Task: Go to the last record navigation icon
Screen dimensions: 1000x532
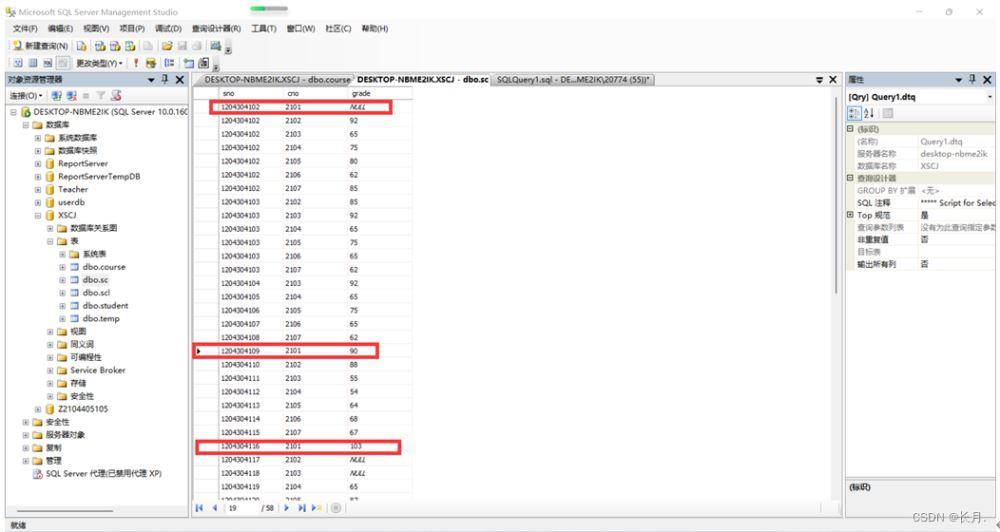Action: [x=304, y=508]
